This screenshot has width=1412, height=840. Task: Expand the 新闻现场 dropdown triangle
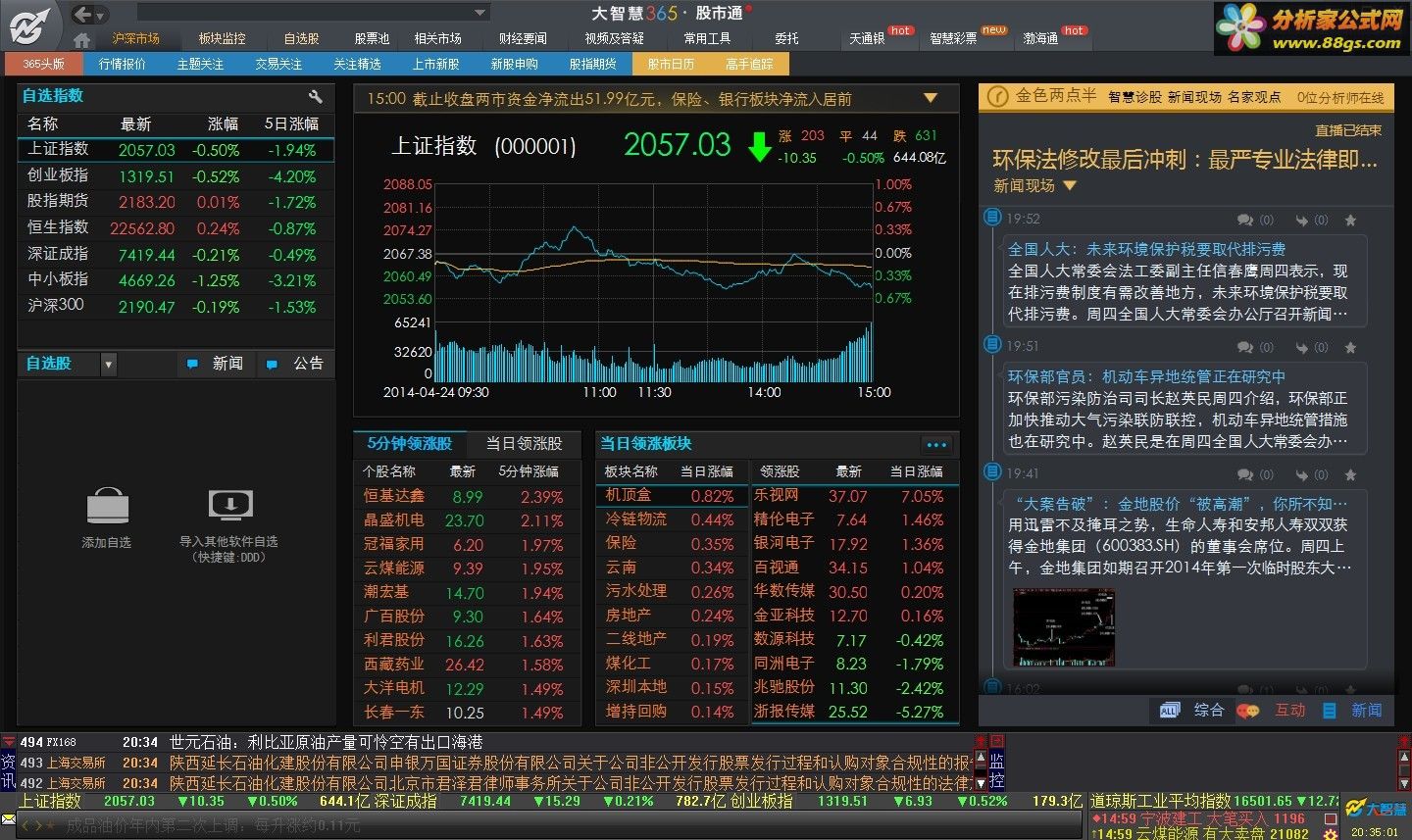(1070, 185)
